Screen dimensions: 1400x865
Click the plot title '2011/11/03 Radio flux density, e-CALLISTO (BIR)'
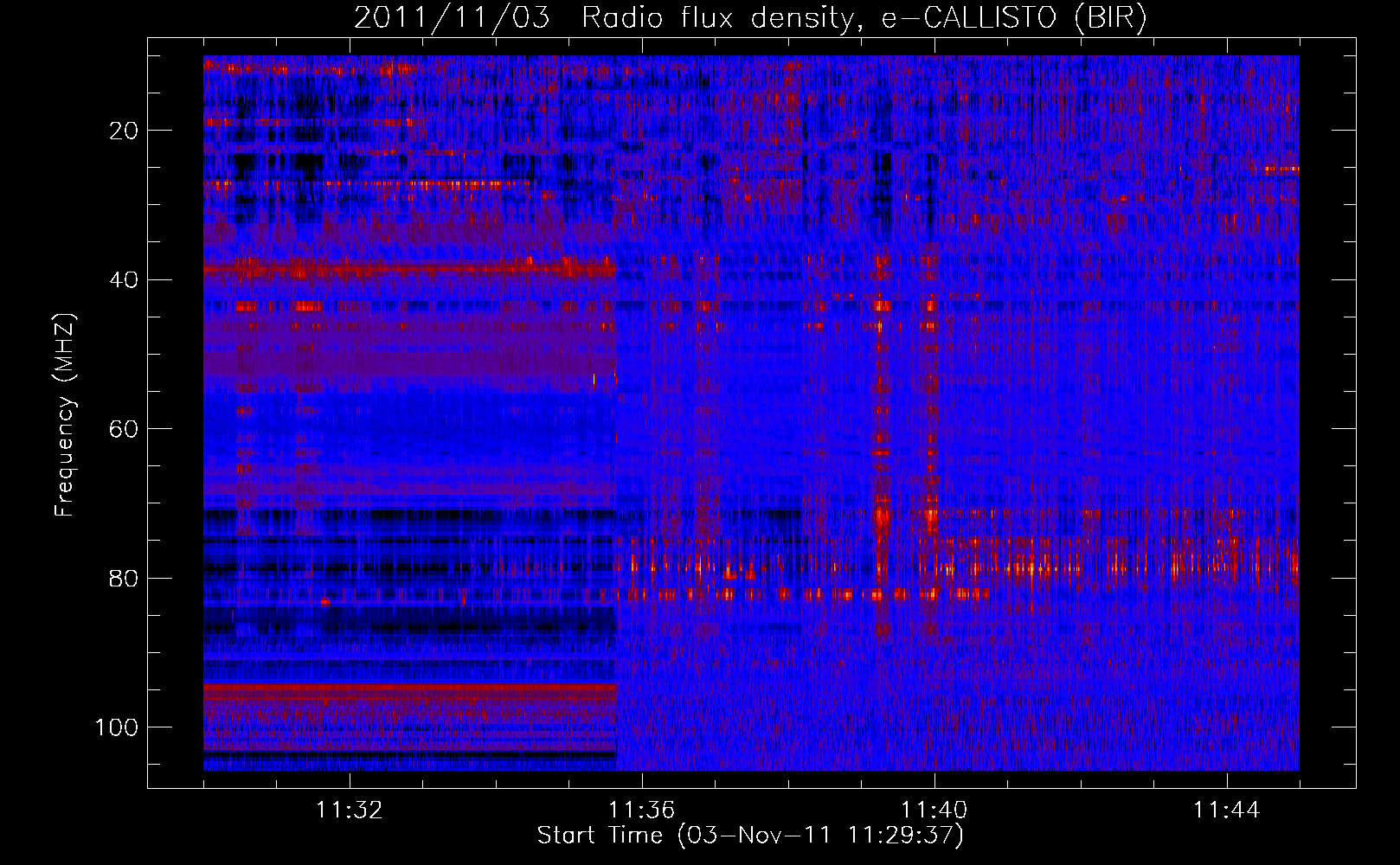[750, 18]
